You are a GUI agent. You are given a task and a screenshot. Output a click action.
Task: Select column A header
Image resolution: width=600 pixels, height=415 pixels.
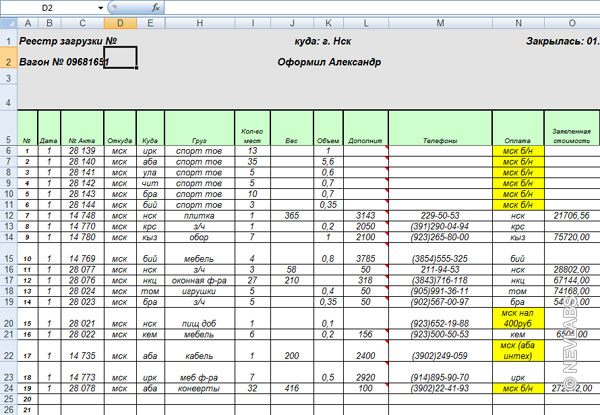tap(26, 23)
